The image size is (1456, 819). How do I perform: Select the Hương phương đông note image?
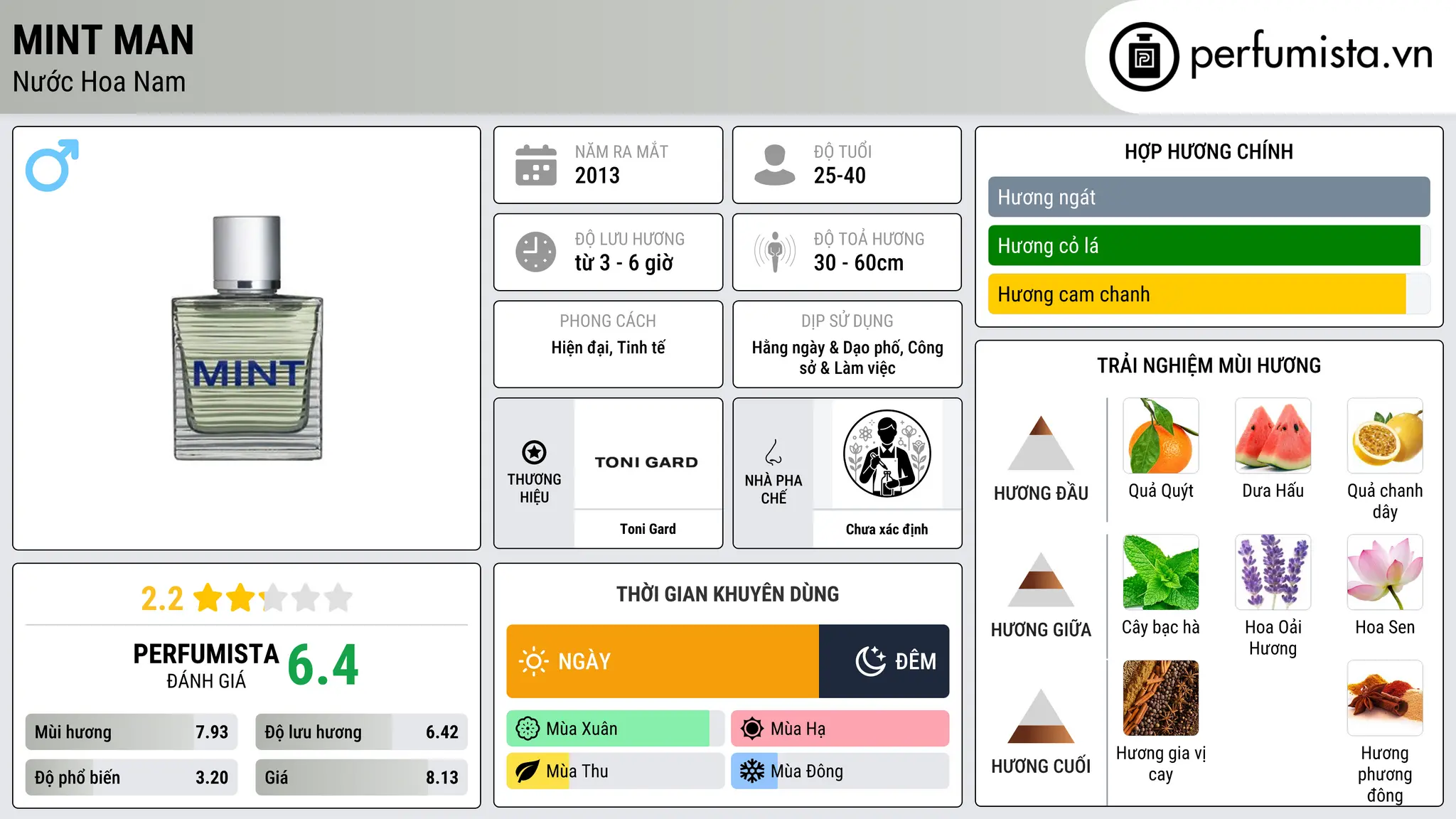1385,698
